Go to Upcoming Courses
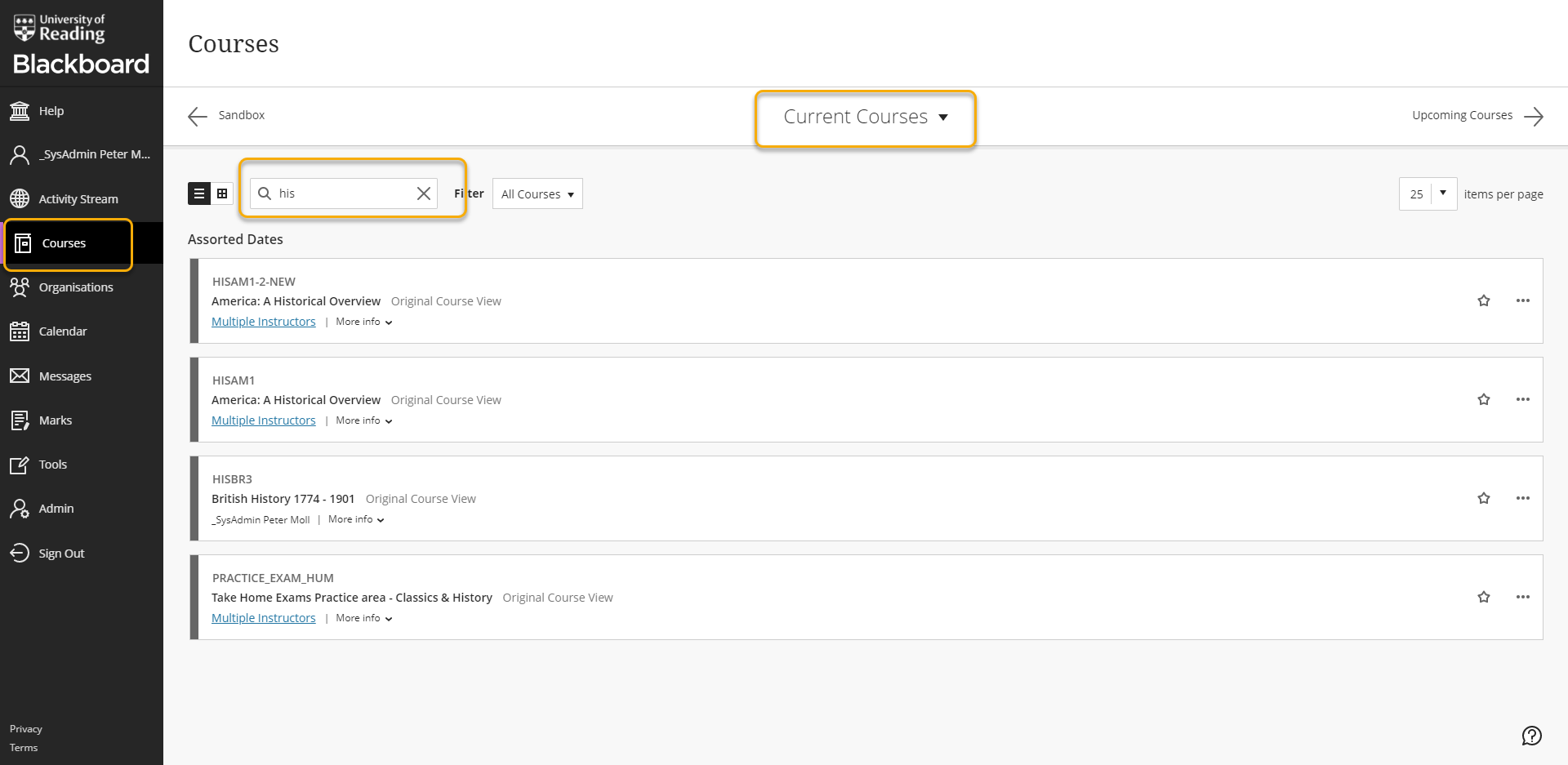Viewport: 1568px width, 765px height. pos(1462,115)
